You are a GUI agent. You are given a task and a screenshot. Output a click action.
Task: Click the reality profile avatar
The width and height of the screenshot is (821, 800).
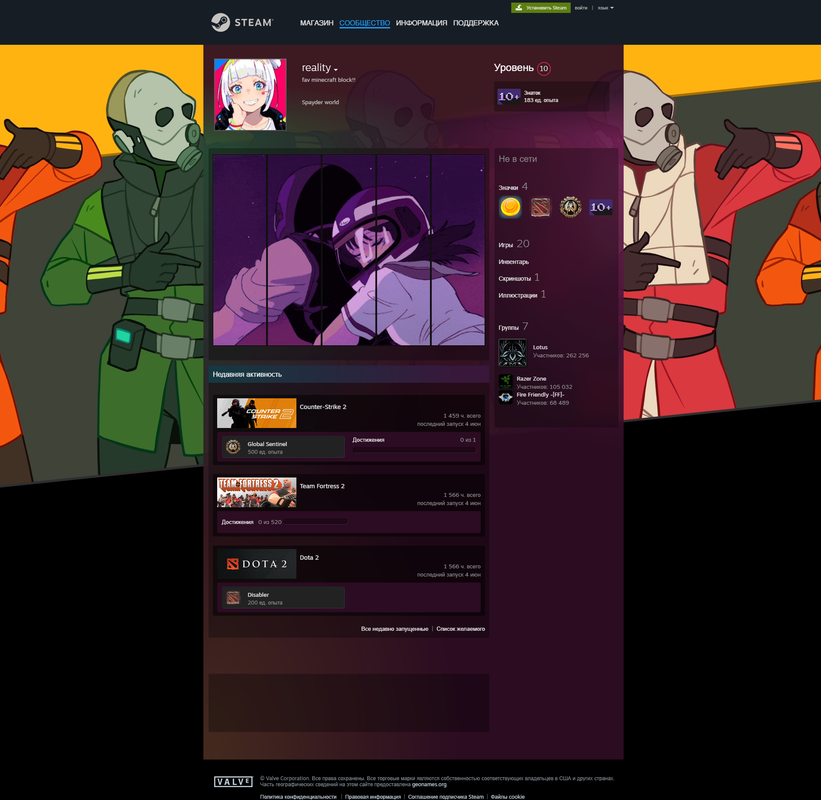[250, 94]
